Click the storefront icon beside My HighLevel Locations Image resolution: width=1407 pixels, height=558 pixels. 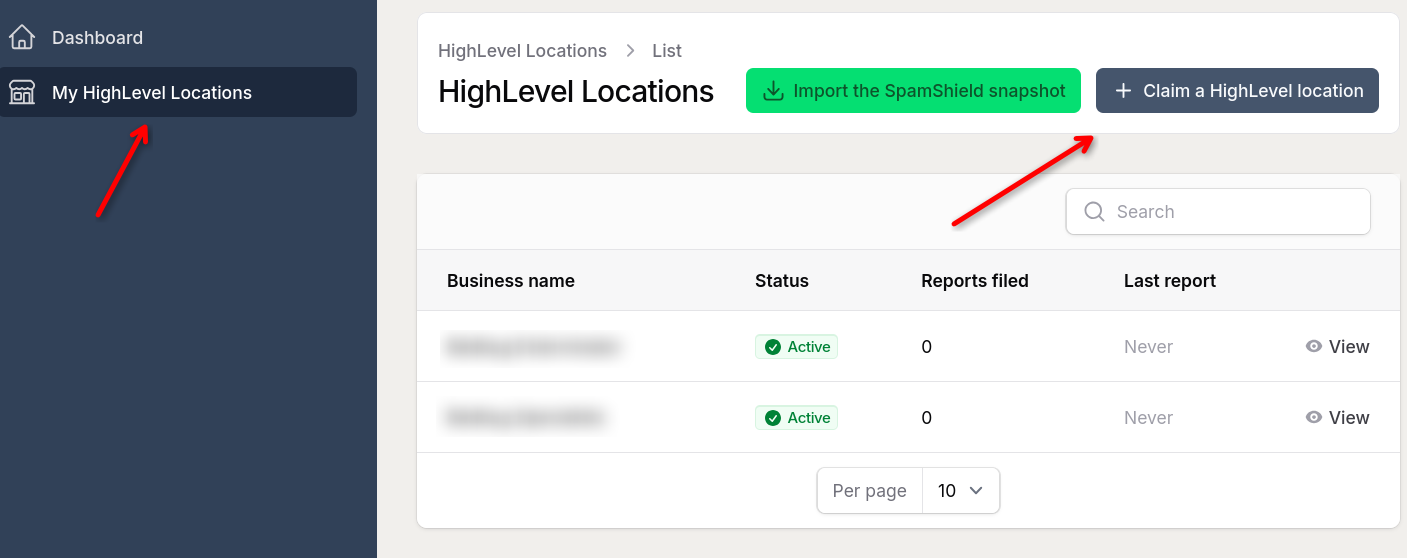point(22,93)
